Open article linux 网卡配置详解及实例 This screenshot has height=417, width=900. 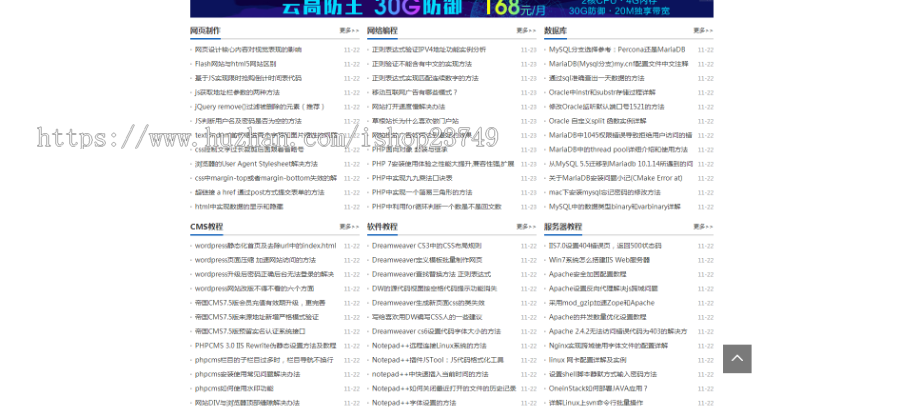(588, 360)
